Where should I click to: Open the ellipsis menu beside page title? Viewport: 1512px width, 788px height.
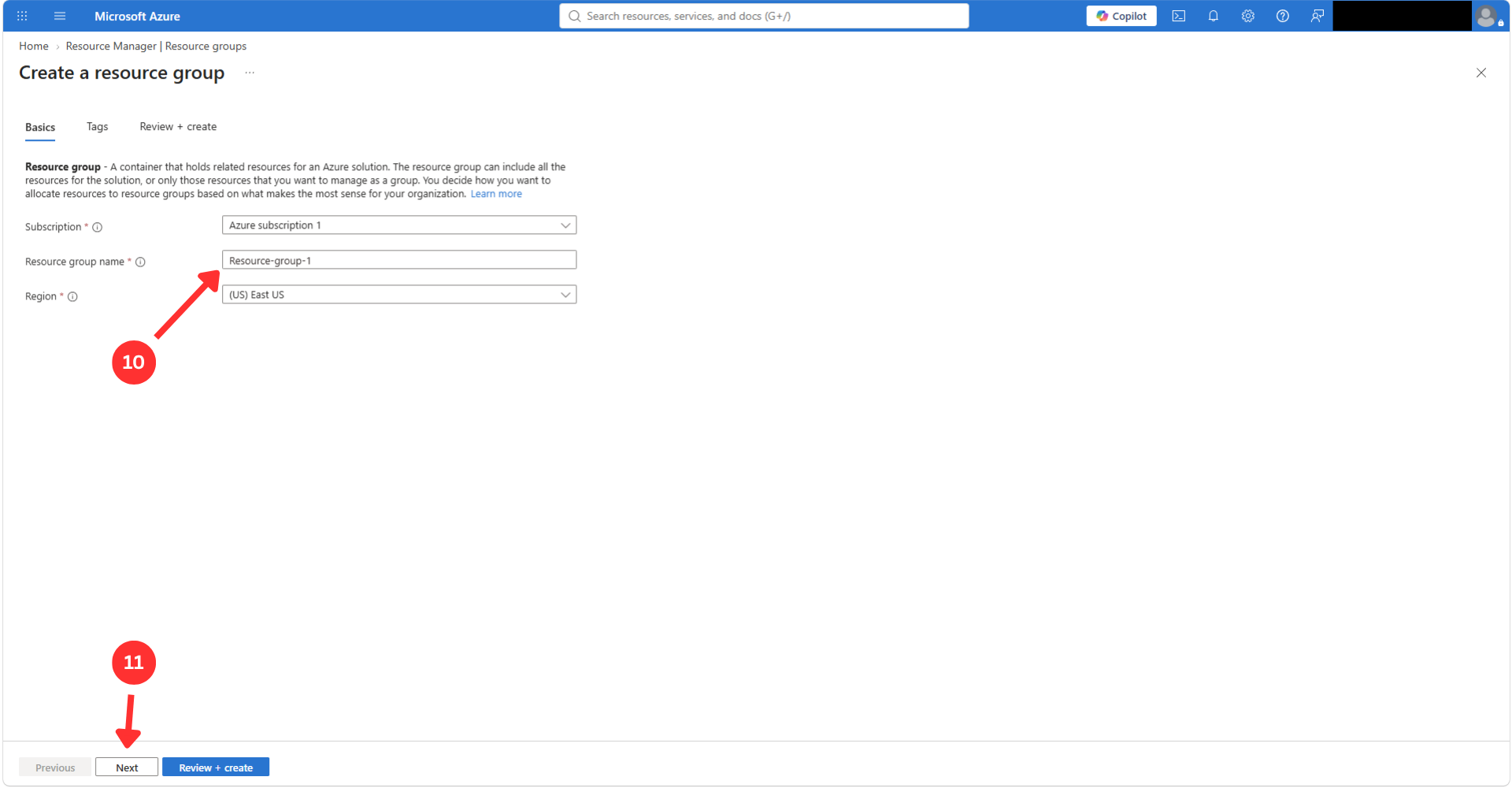click(x=250, y=72)
